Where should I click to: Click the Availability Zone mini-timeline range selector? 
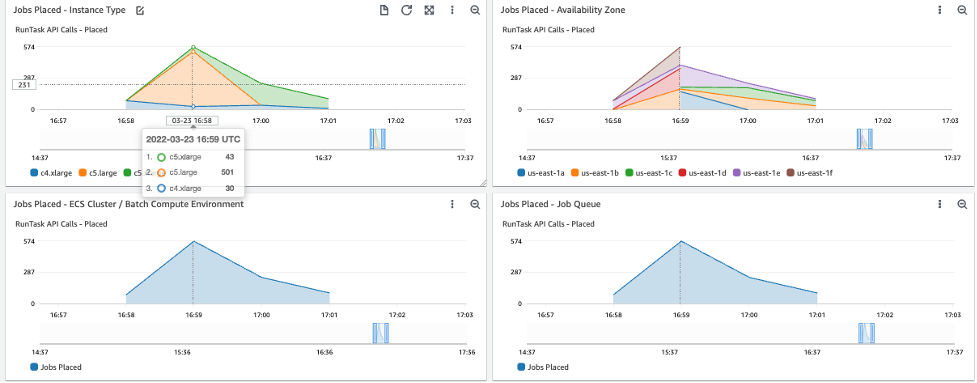pyautogui.click(x=865, y=139)
